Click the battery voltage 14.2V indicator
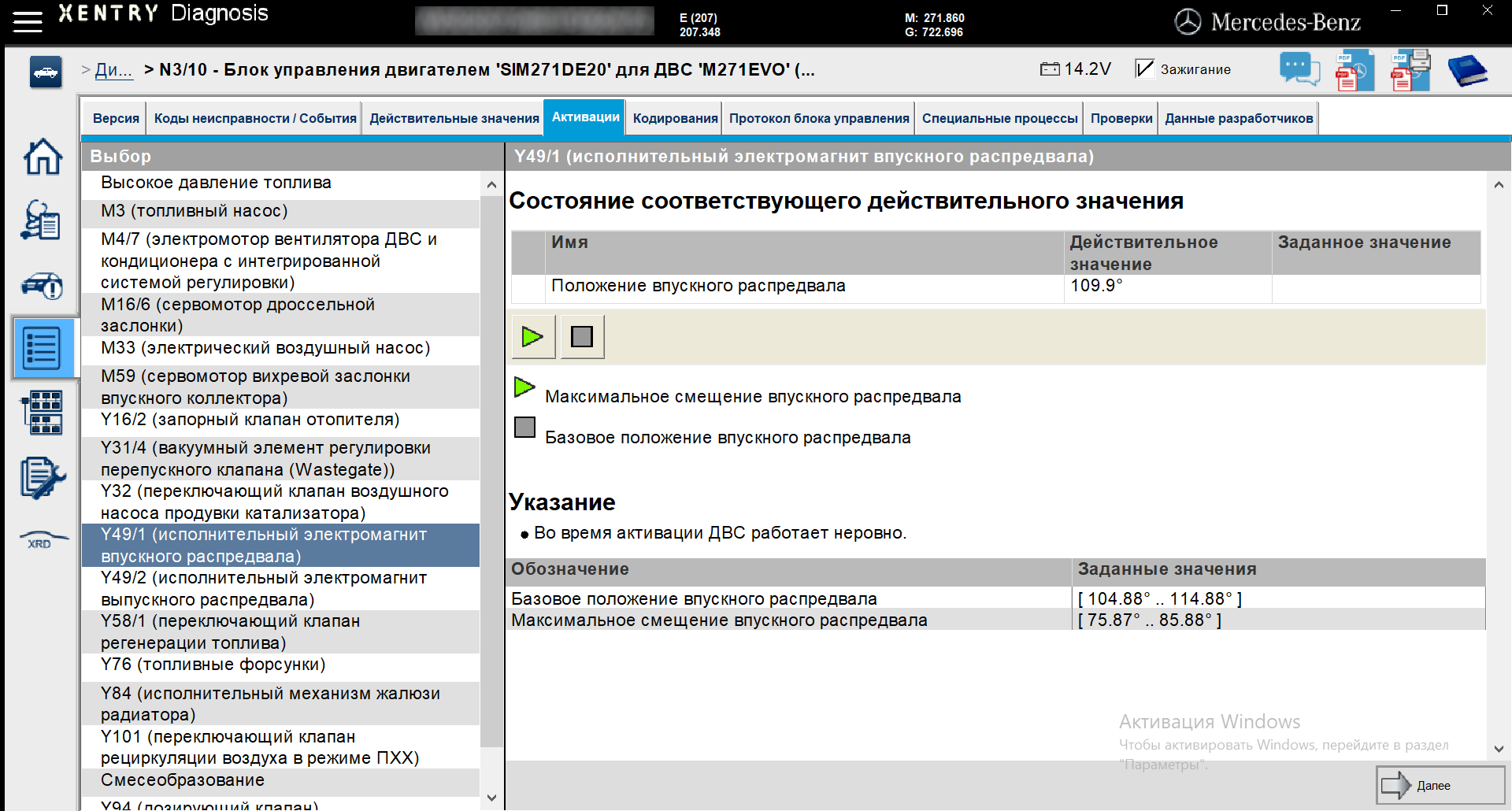1512x811 pixels. tap(1075, 69)
